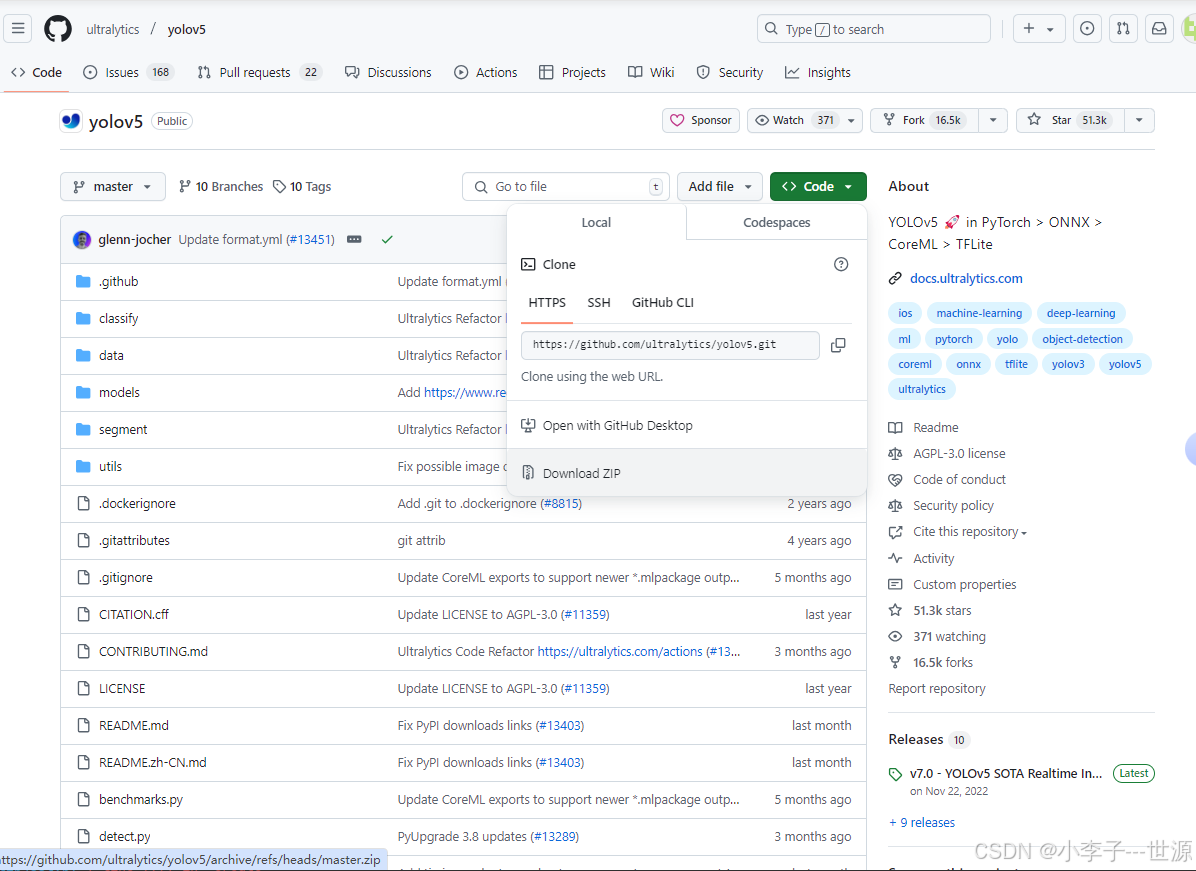Open the pull requests icon in header
The width and height of the screenshot is (1196, 871).
[x=1123, y=29]
